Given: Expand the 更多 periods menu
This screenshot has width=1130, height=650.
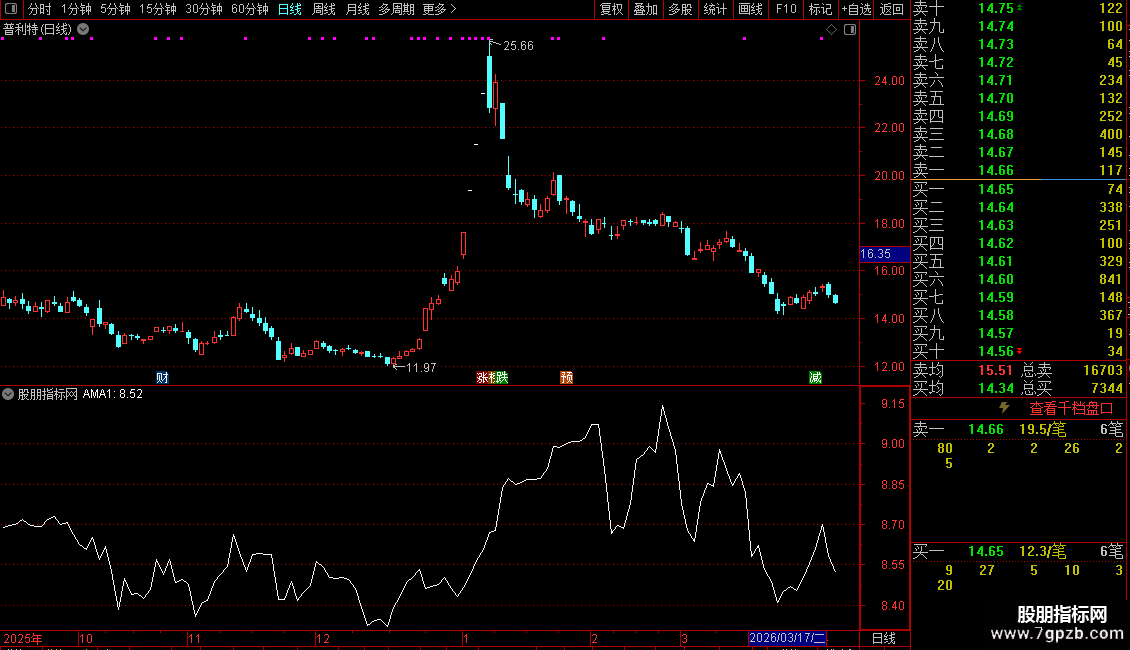Looking at the screenshot, I should click(439, 9).
